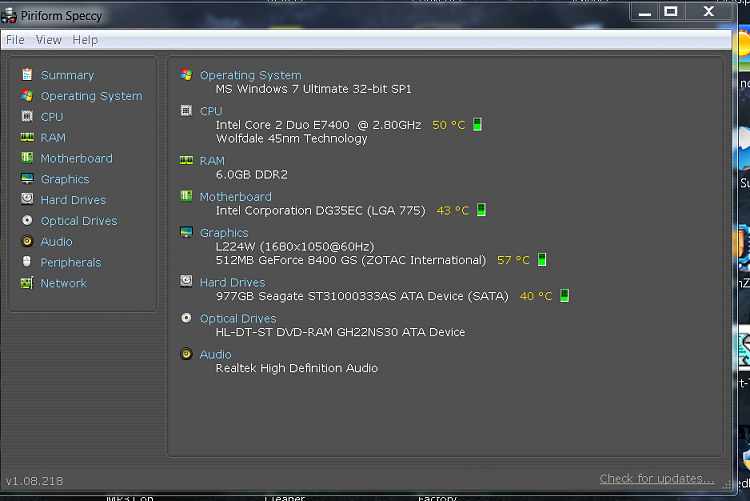Open the CPU section from sidebar

52,117
